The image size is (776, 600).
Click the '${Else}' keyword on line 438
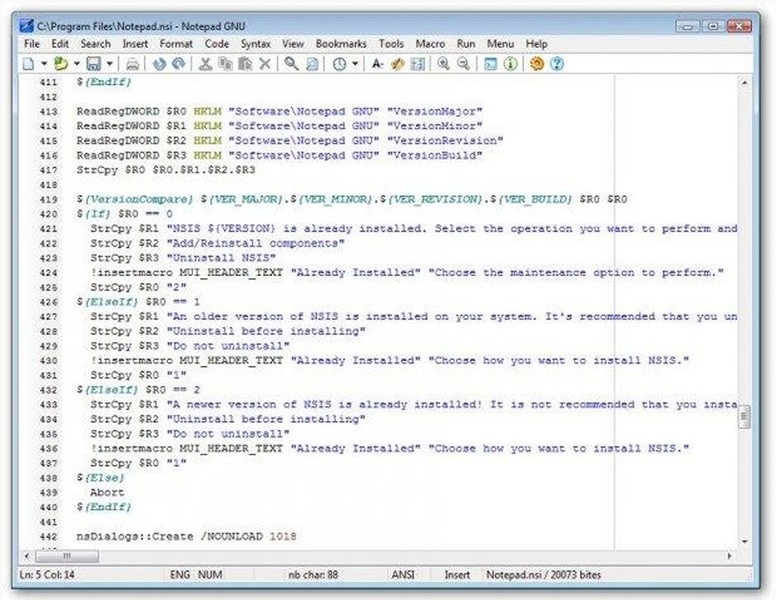pyautogui.click(x=100, y=478)
